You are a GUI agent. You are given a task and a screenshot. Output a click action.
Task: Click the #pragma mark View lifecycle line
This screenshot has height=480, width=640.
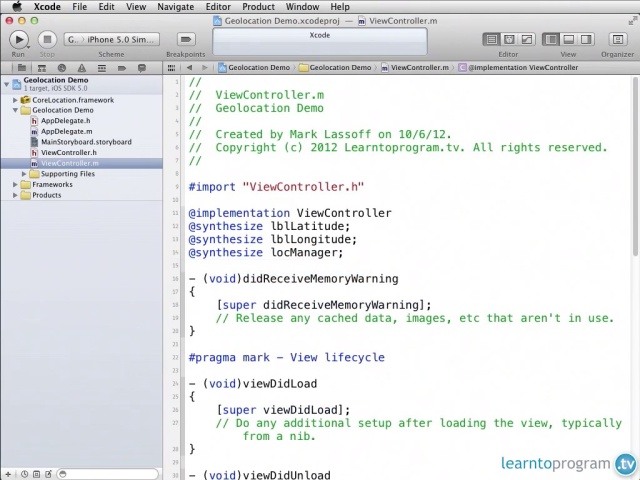coord(287,358)
